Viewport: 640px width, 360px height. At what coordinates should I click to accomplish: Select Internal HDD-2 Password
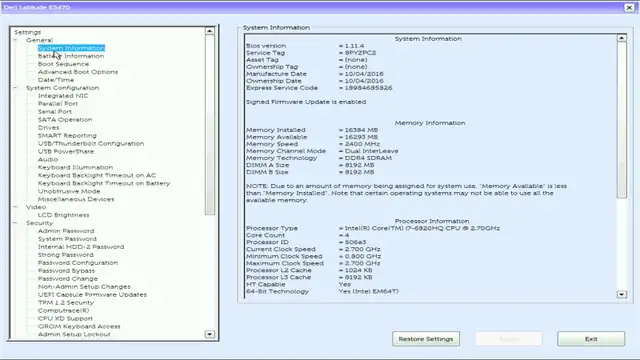click(81, 247)
